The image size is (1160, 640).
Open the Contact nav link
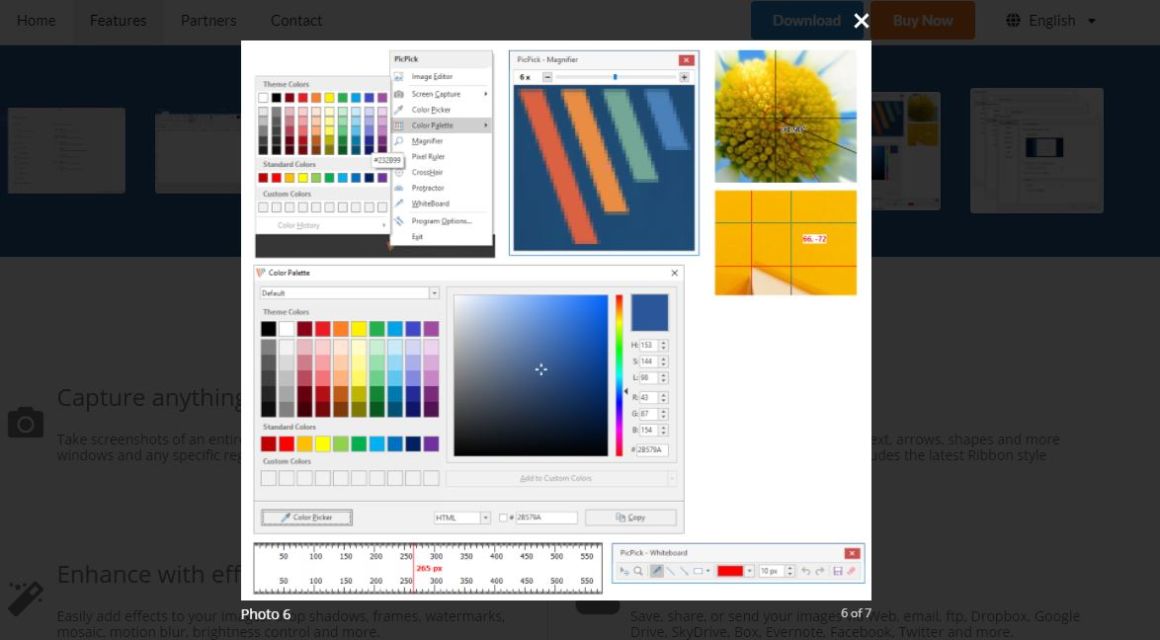tap(296, 21)
